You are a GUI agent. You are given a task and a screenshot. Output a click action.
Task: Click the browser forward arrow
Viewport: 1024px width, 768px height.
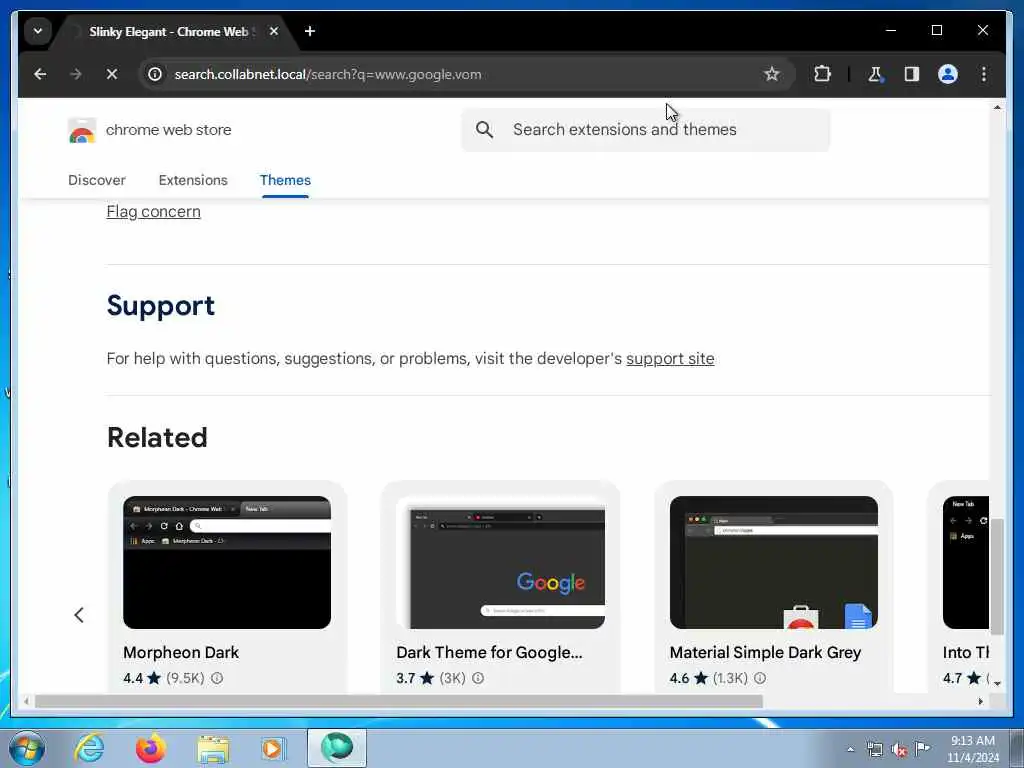click(76, 74)
